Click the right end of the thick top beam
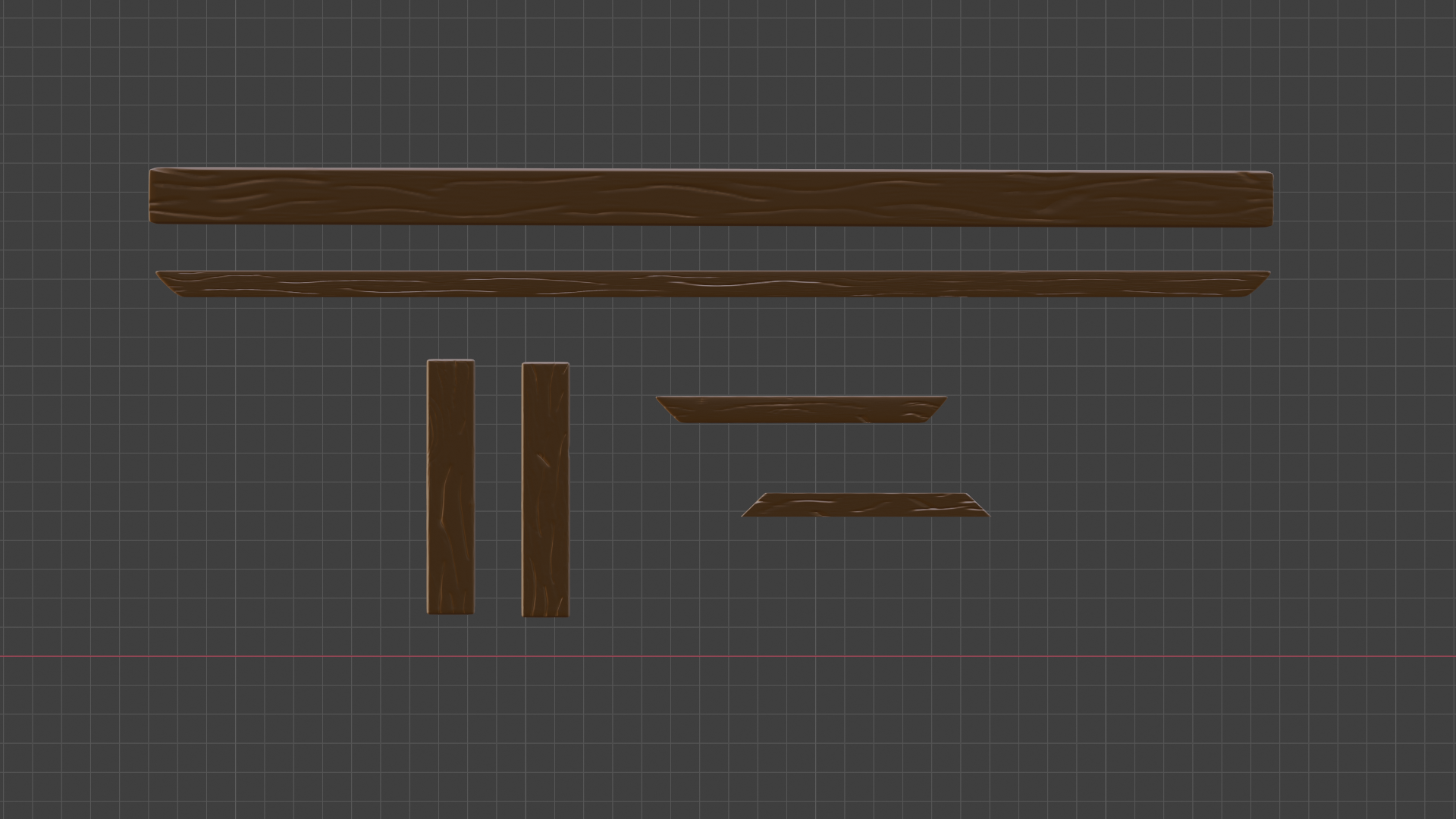The width and height of the screenshot is (1456, 819). tap(1265, 199)
